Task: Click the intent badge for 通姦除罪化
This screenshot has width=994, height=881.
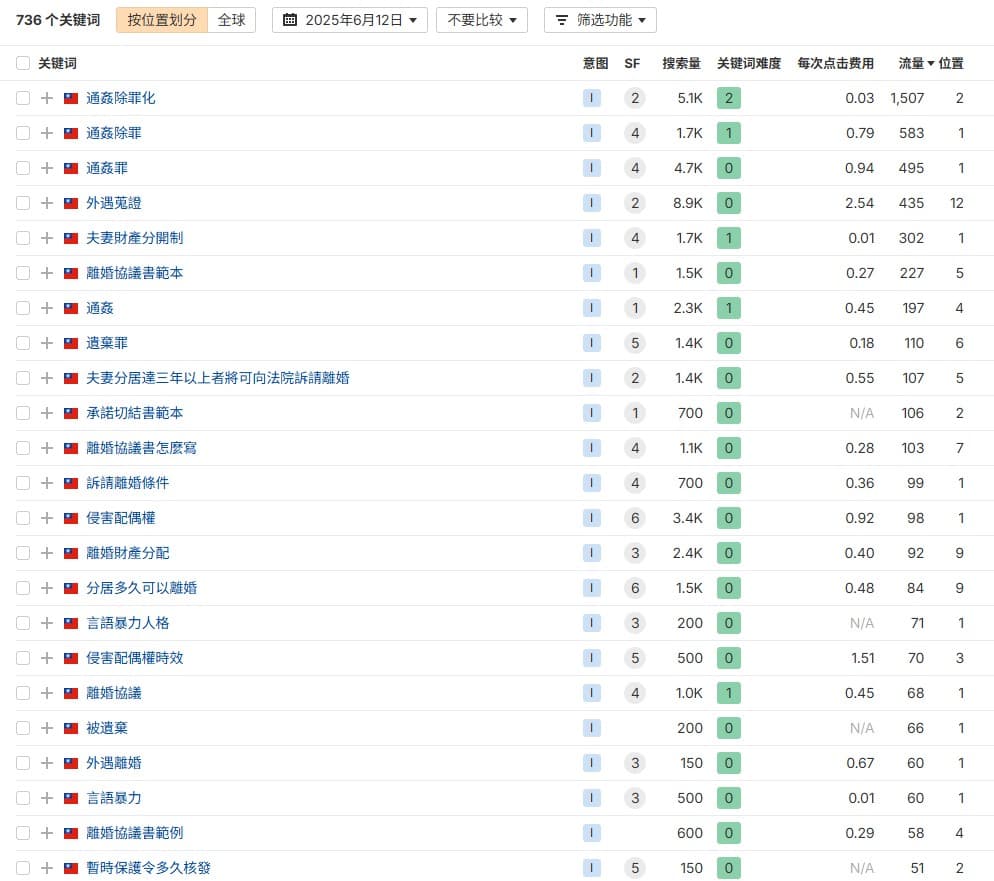Action: tap(591, 98)
